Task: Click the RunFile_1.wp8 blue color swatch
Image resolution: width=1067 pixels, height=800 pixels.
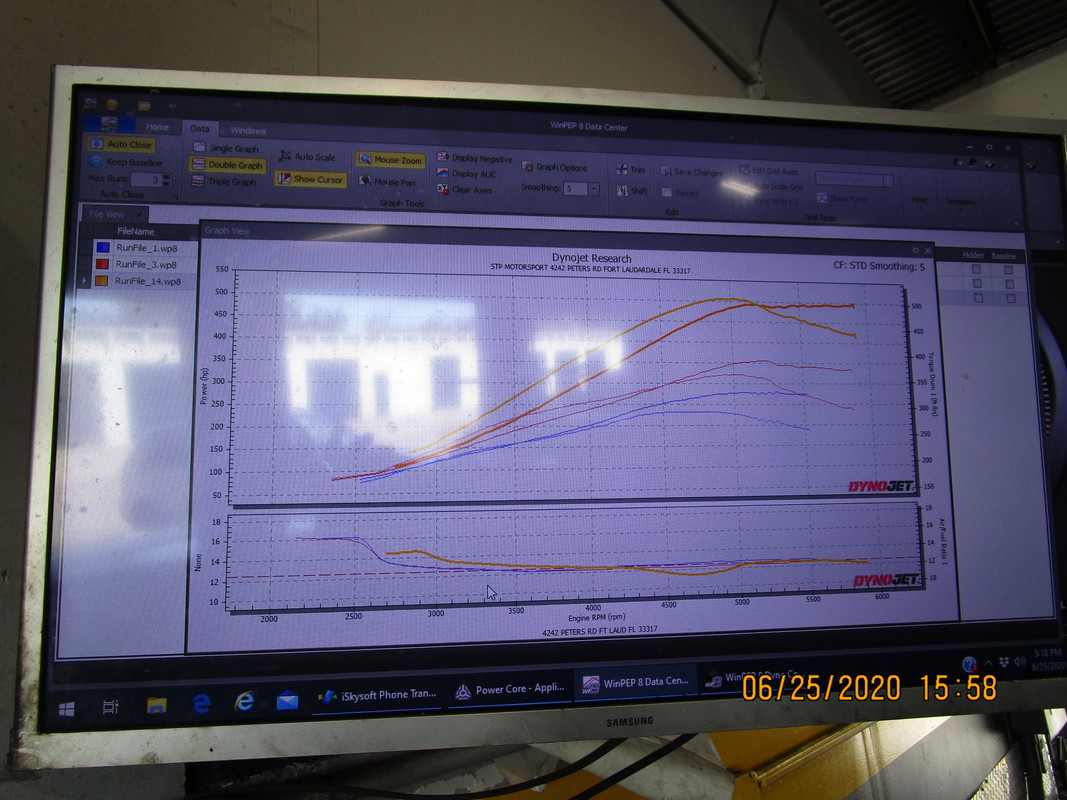Action: pyautogui.click(x=102, y=247)
